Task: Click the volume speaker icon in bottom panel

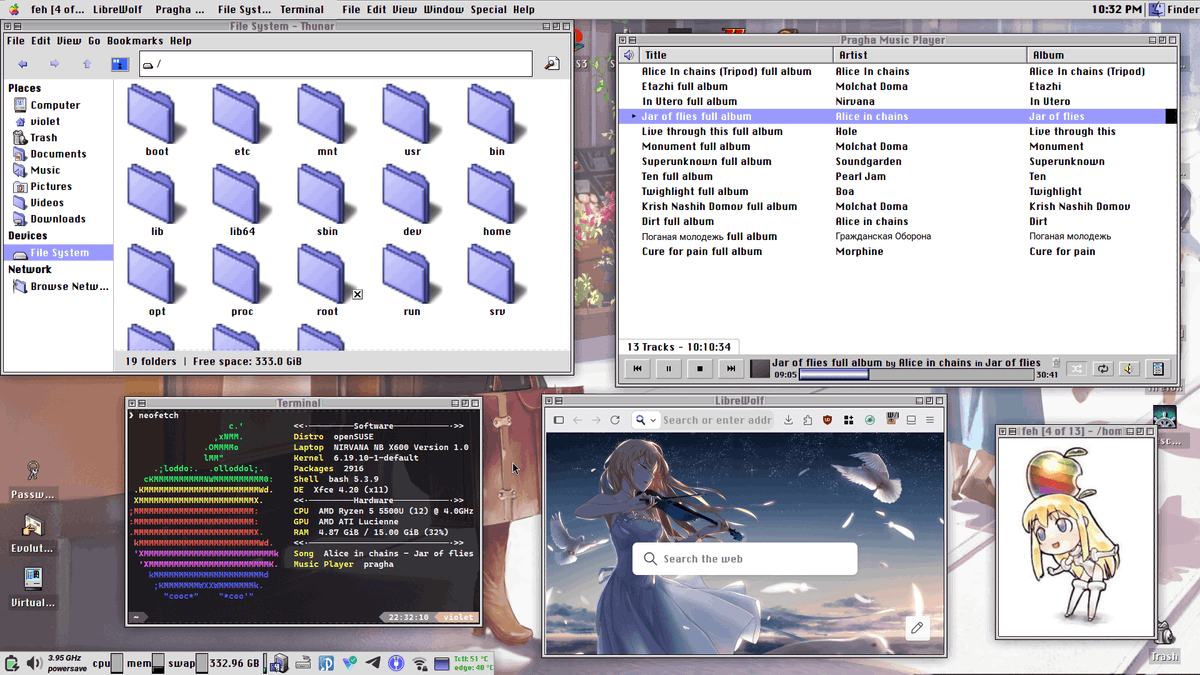Action: pos(33,662)
